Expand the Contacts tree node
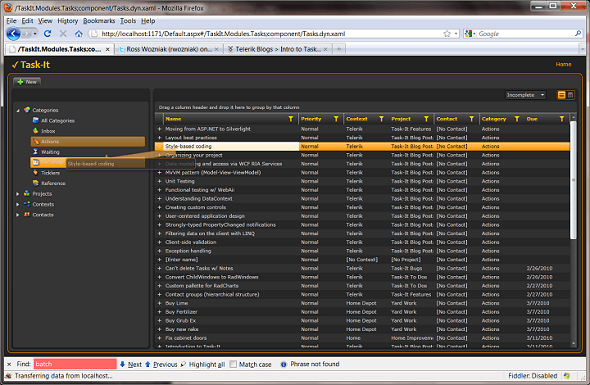Viewport: 590px width, 385px height. pyautogui.click(x=18, y=215)
